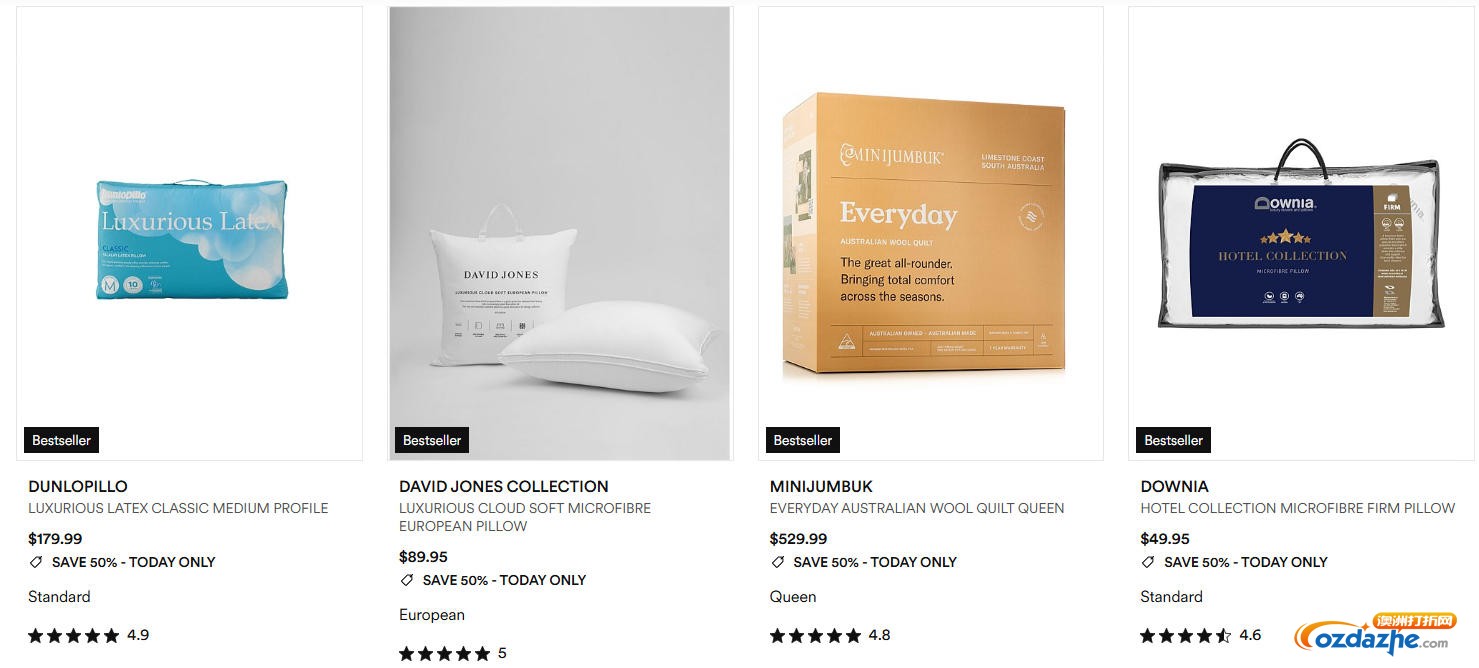Viewport: 1479px width, 668px height.
Task: Open Everyday Australian Wool Quilt Queen title
Action: (x=917, y=508)
